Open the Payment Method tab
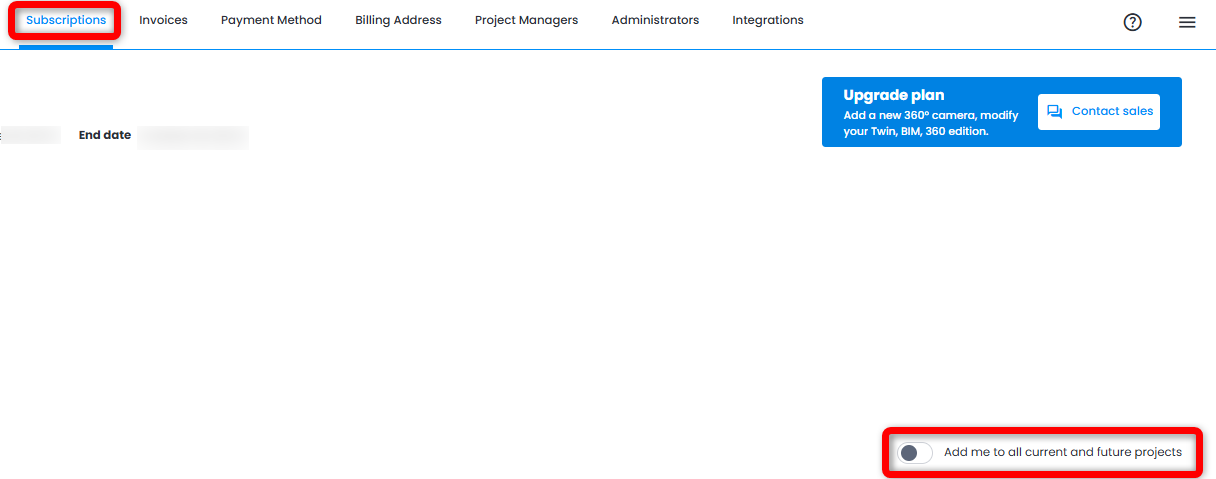This screenshot has width=1216, height=479. point(271,20)
